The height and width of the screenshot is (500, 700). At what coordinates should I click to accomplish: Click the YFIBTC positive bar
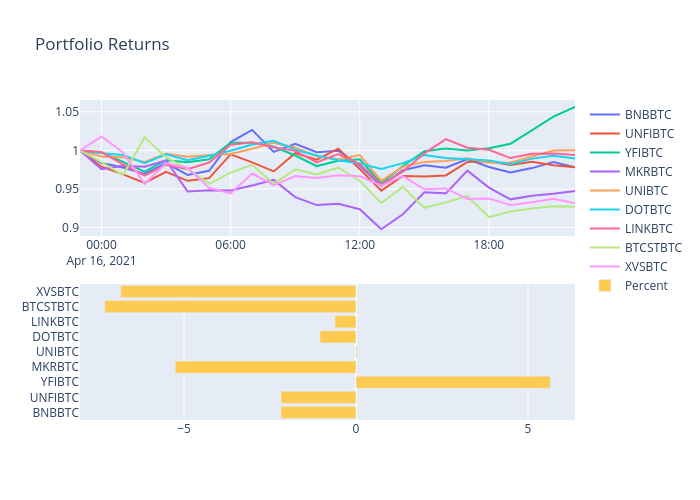[452, 382]
